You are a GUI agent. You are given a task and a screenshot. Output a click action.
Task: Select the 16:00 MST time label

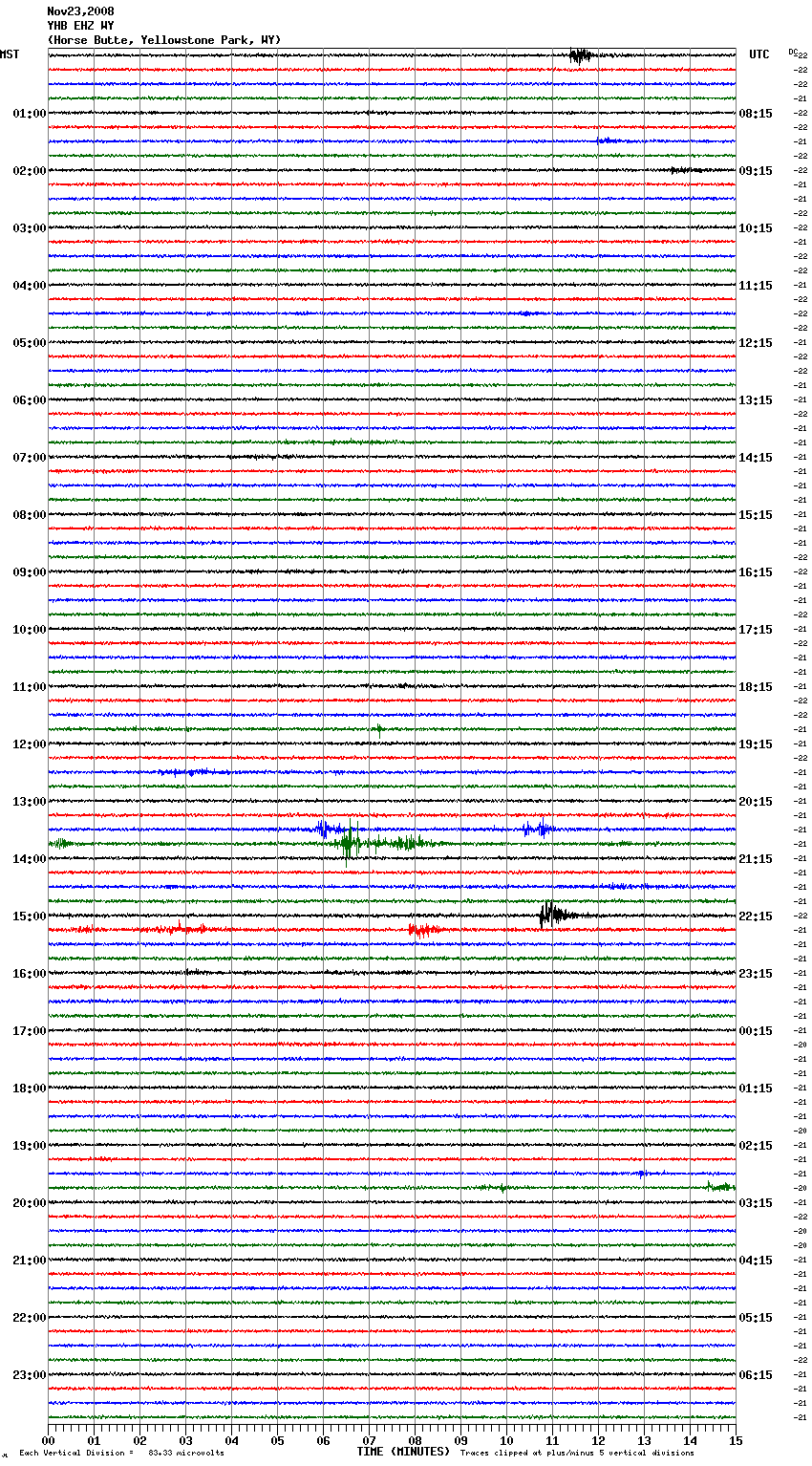(30, 974)
